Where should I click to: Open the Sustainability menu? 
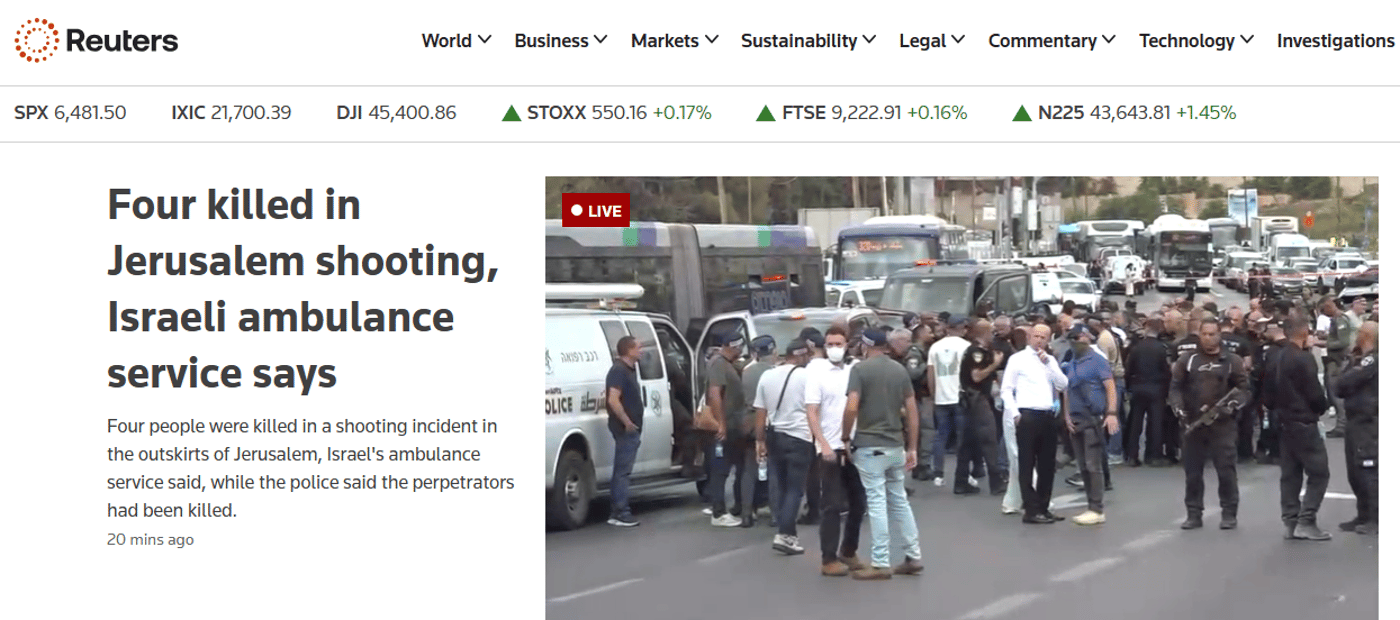(808, 41)
